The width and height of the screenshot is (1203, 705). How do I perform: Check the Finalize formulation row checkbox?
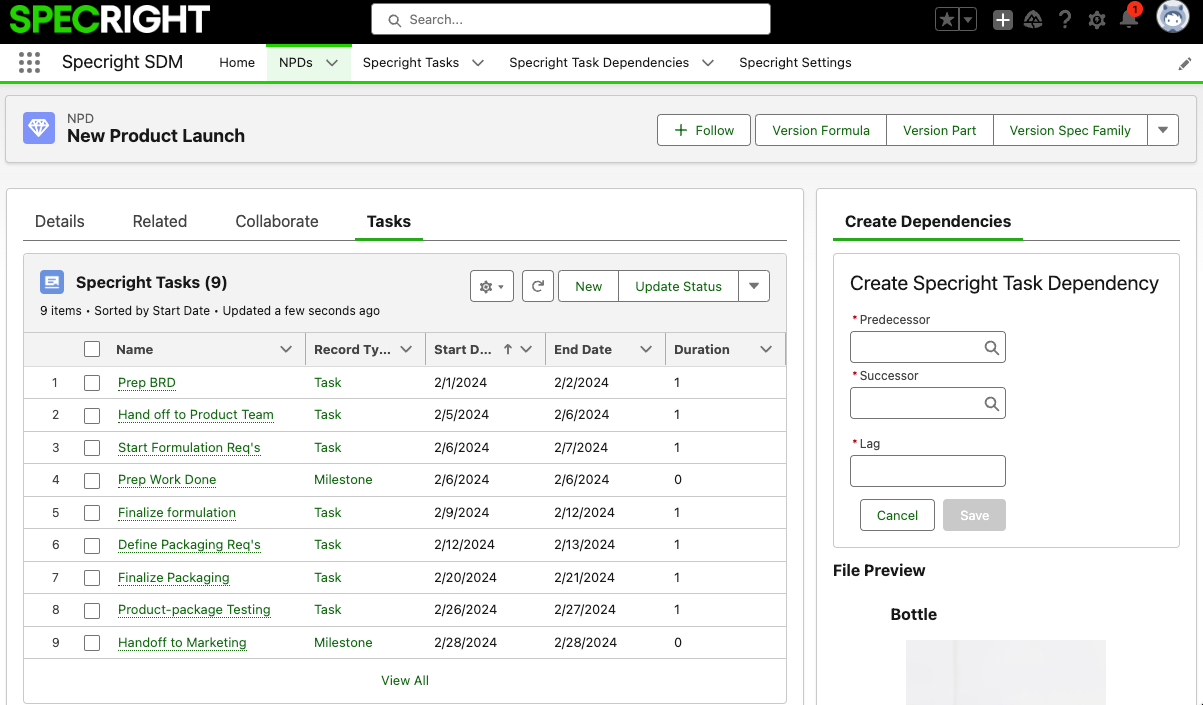click(x=92, y=513)
